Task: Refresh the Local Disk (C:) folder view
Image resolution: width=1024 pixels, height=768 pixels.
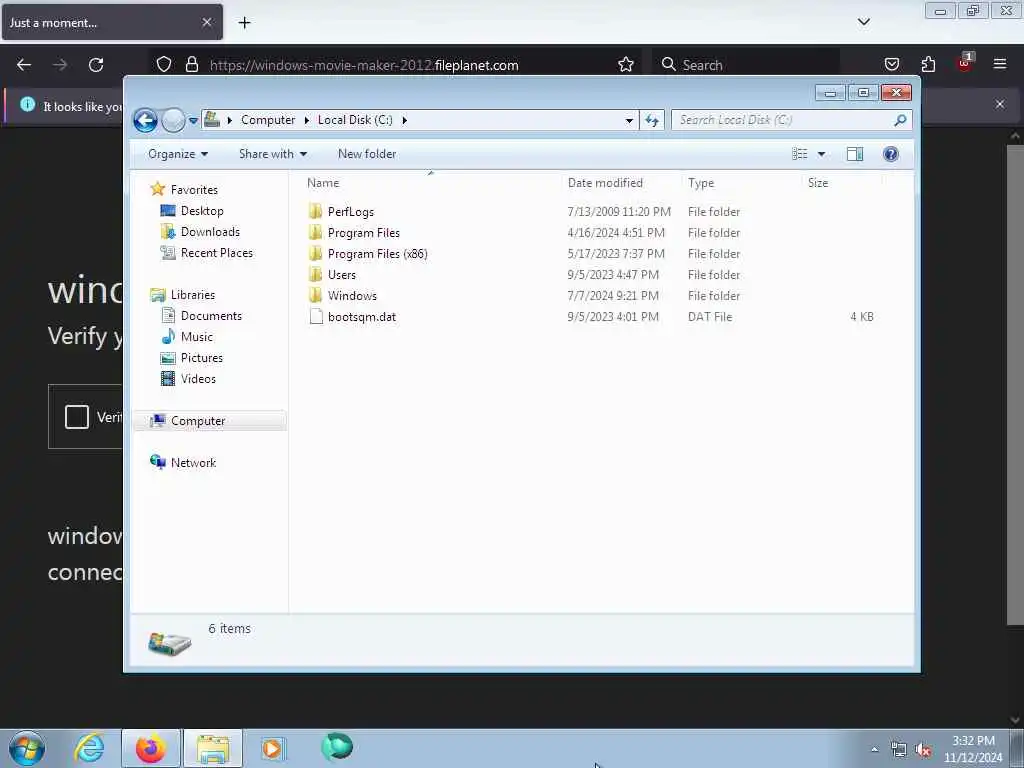Action: coord(652,120)
